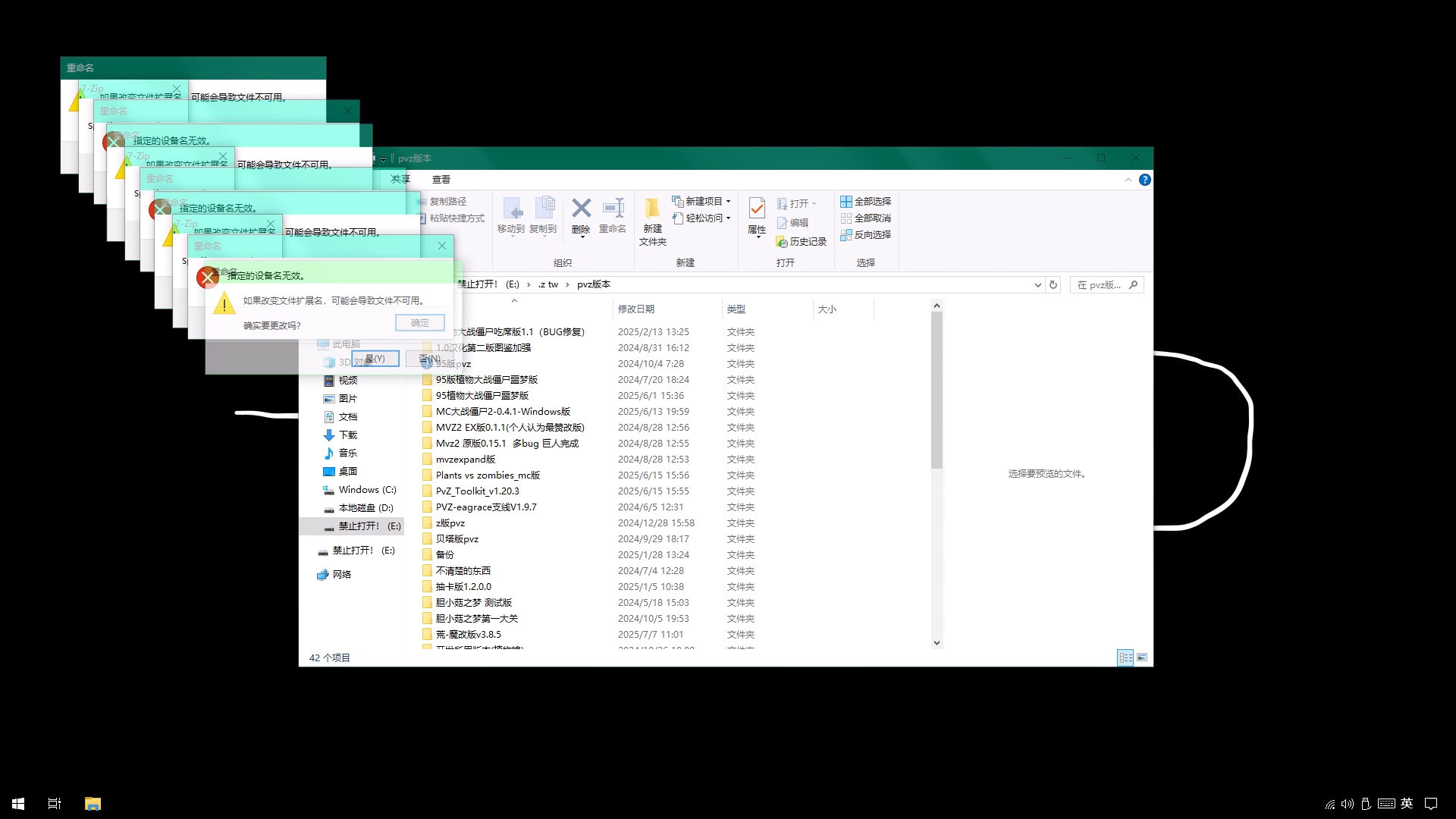Open the New item (新建项目) dropdown

[x=701, y=202]
